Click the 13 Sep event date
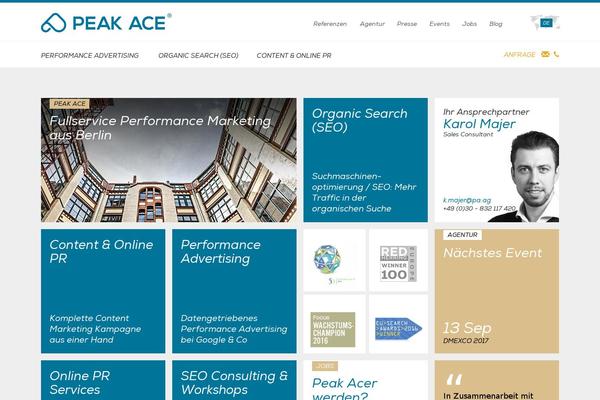 pos(467,328)
